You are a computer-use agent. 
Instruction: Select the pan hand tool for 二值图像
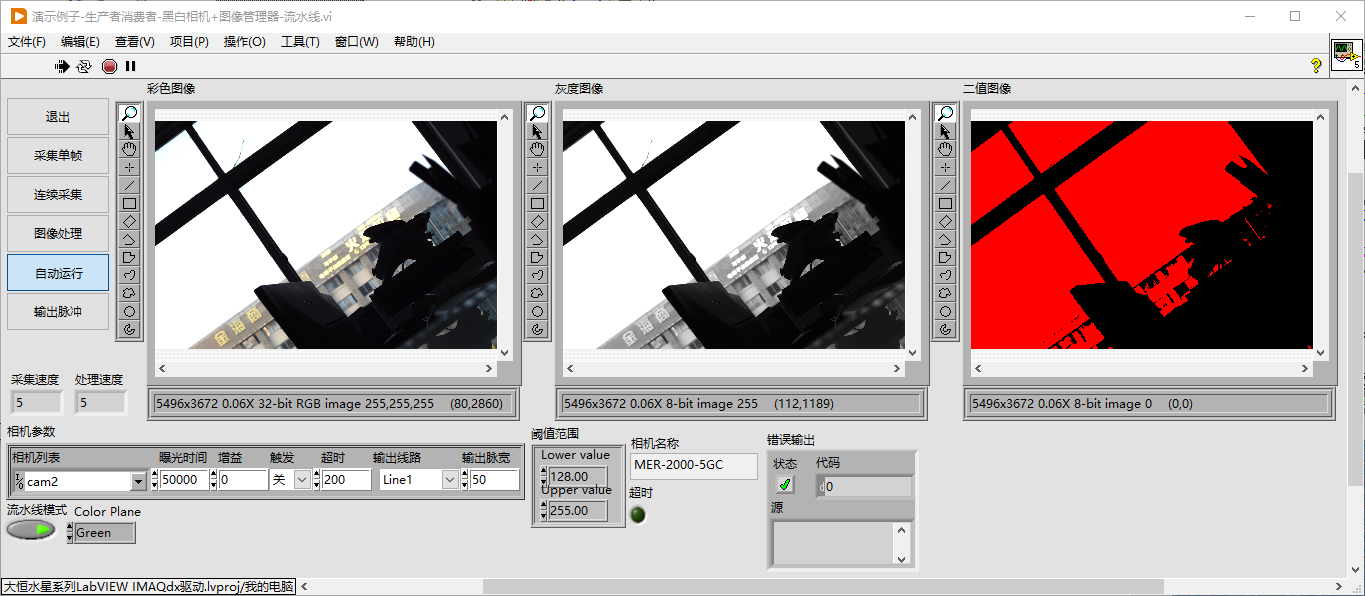point(946,149)
